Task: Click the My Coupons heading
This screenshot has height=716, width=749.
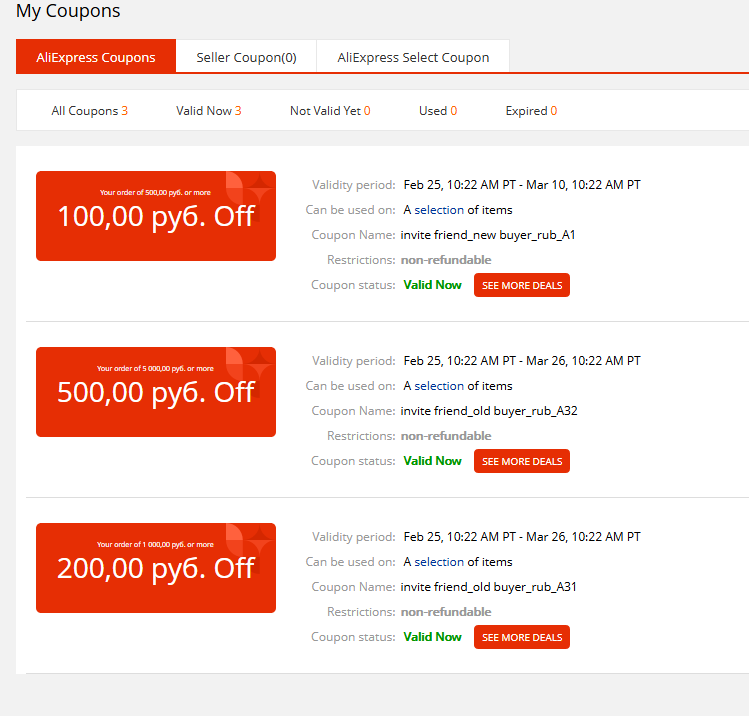Action: (x=68, y=11)
